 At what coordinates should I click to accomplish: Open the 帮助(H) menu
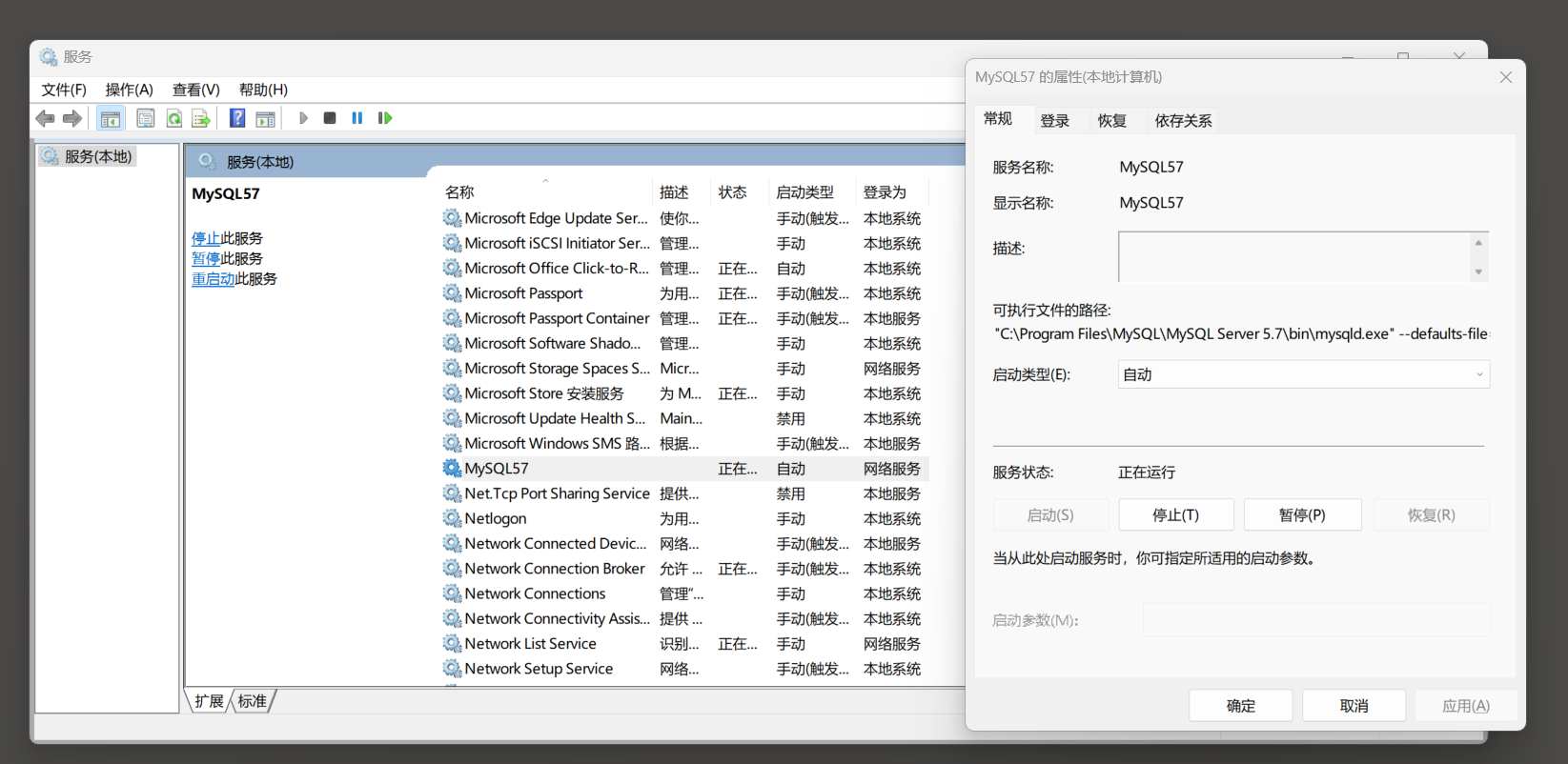tap(263, 90)
